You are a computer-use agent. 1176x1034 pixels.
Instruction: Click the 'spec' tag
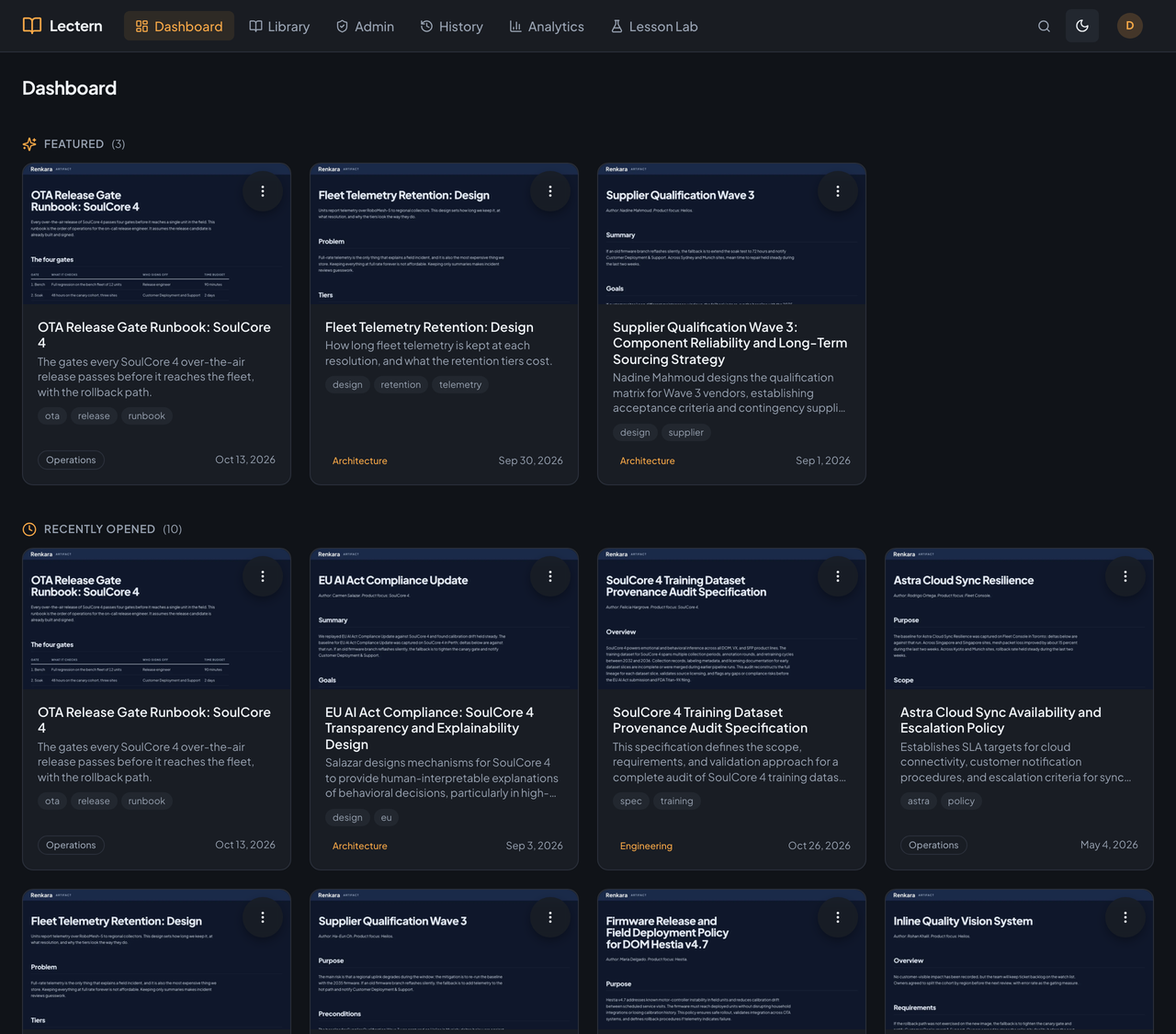click(x=631, y=801)
